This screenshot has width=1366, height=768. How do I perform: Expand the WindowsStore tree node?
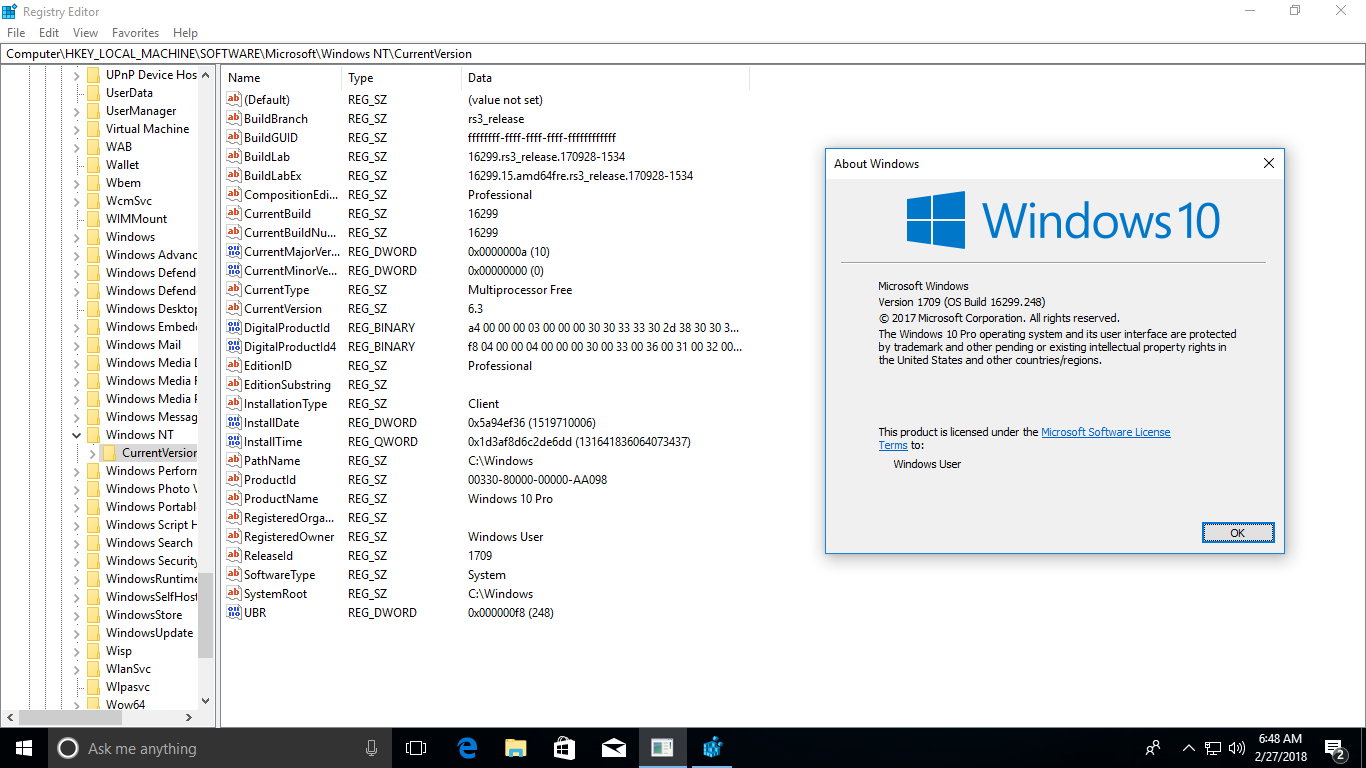pos(77,615)
